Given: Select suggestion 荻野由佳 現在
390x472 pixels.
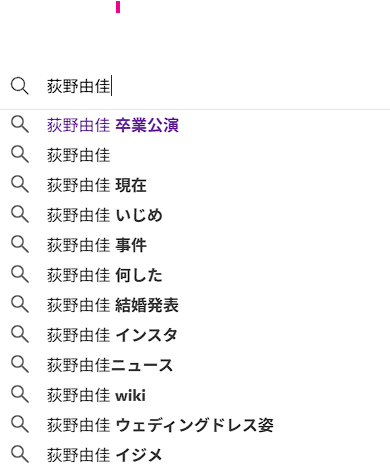Looking at the screenshot, I should pyautogui.click(x=97, y=185).
